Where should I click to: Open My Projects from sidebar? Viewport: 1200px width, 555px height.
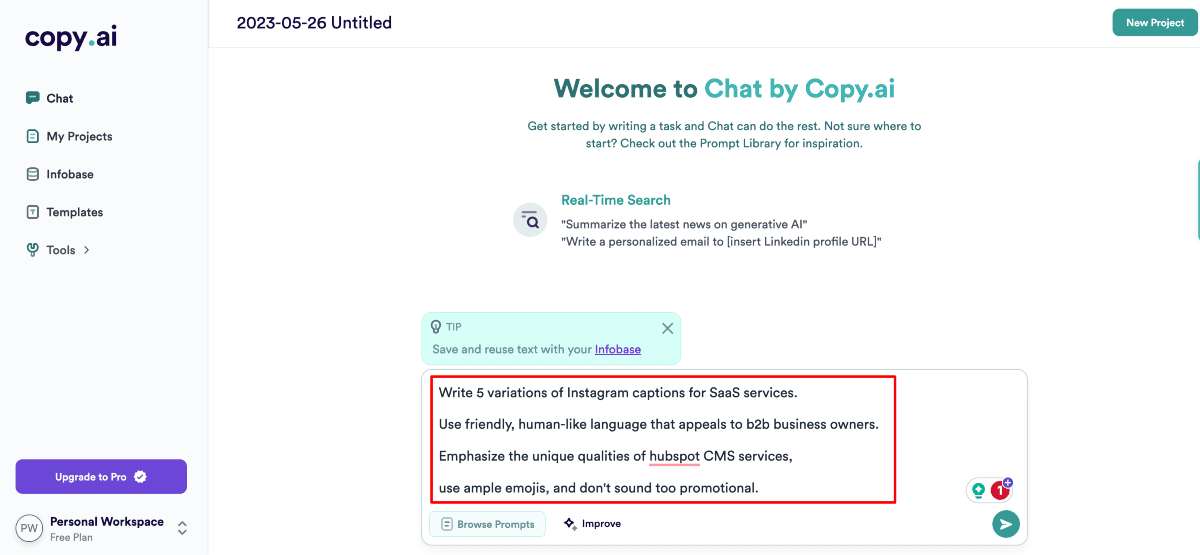[x=79, y=136]
